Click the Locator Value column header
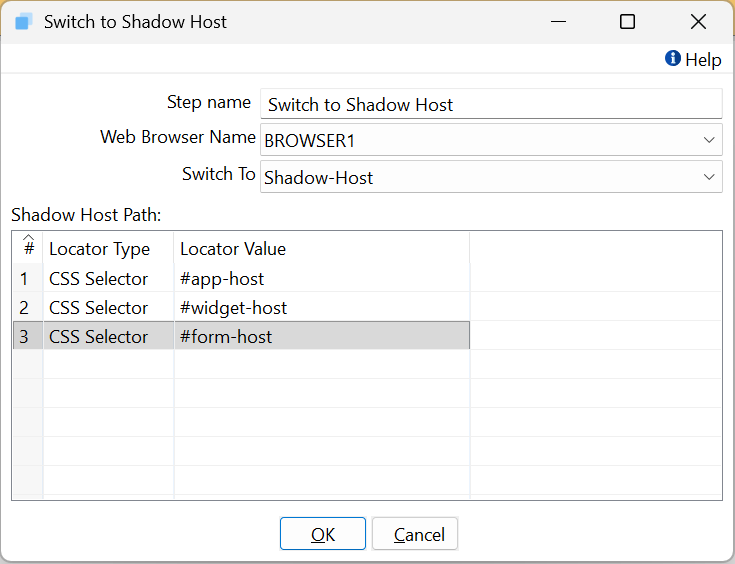Screen dimensions: 735x564 point(322,248)
